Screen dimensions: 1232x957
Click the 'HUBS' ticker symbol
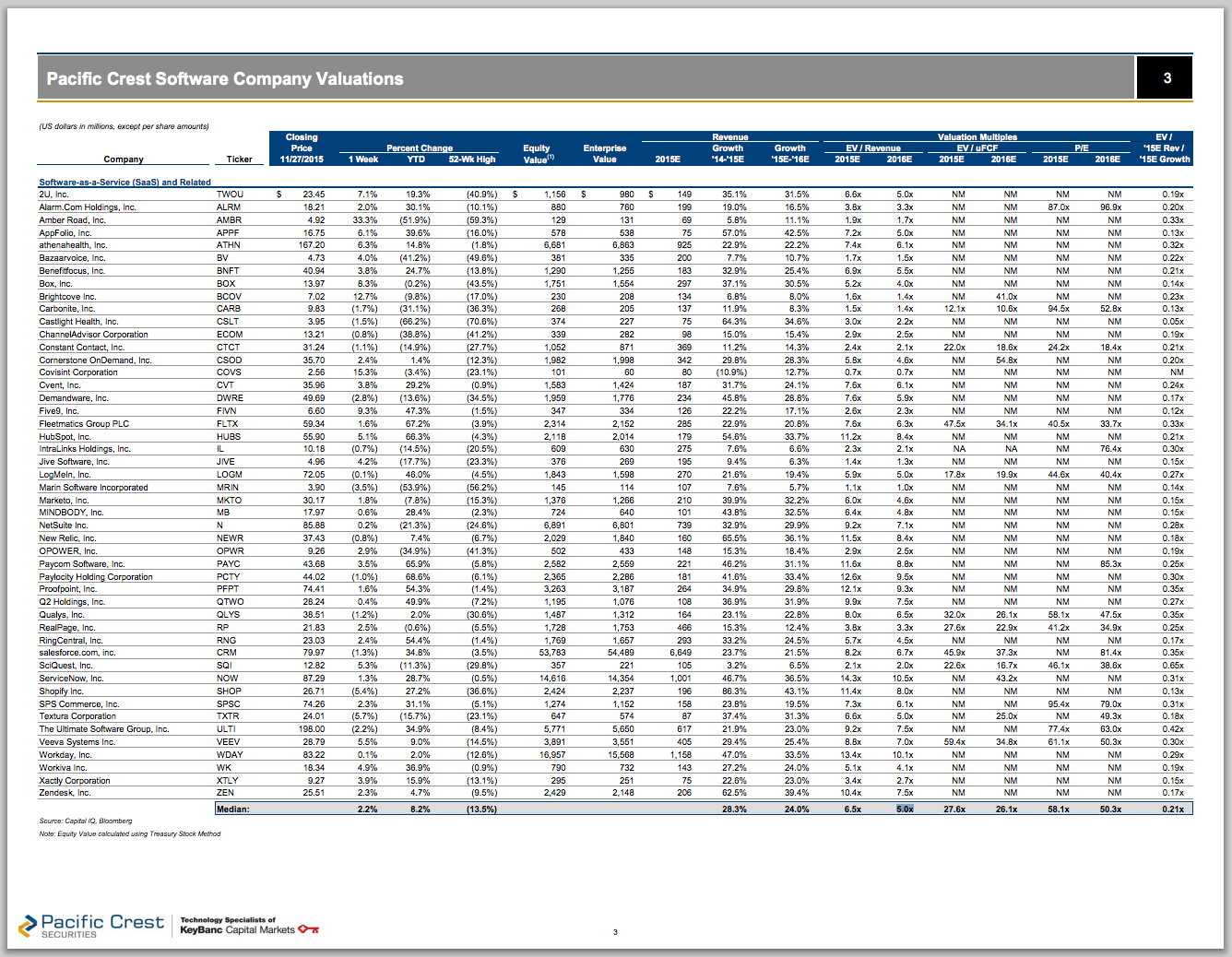pos(229,437)
